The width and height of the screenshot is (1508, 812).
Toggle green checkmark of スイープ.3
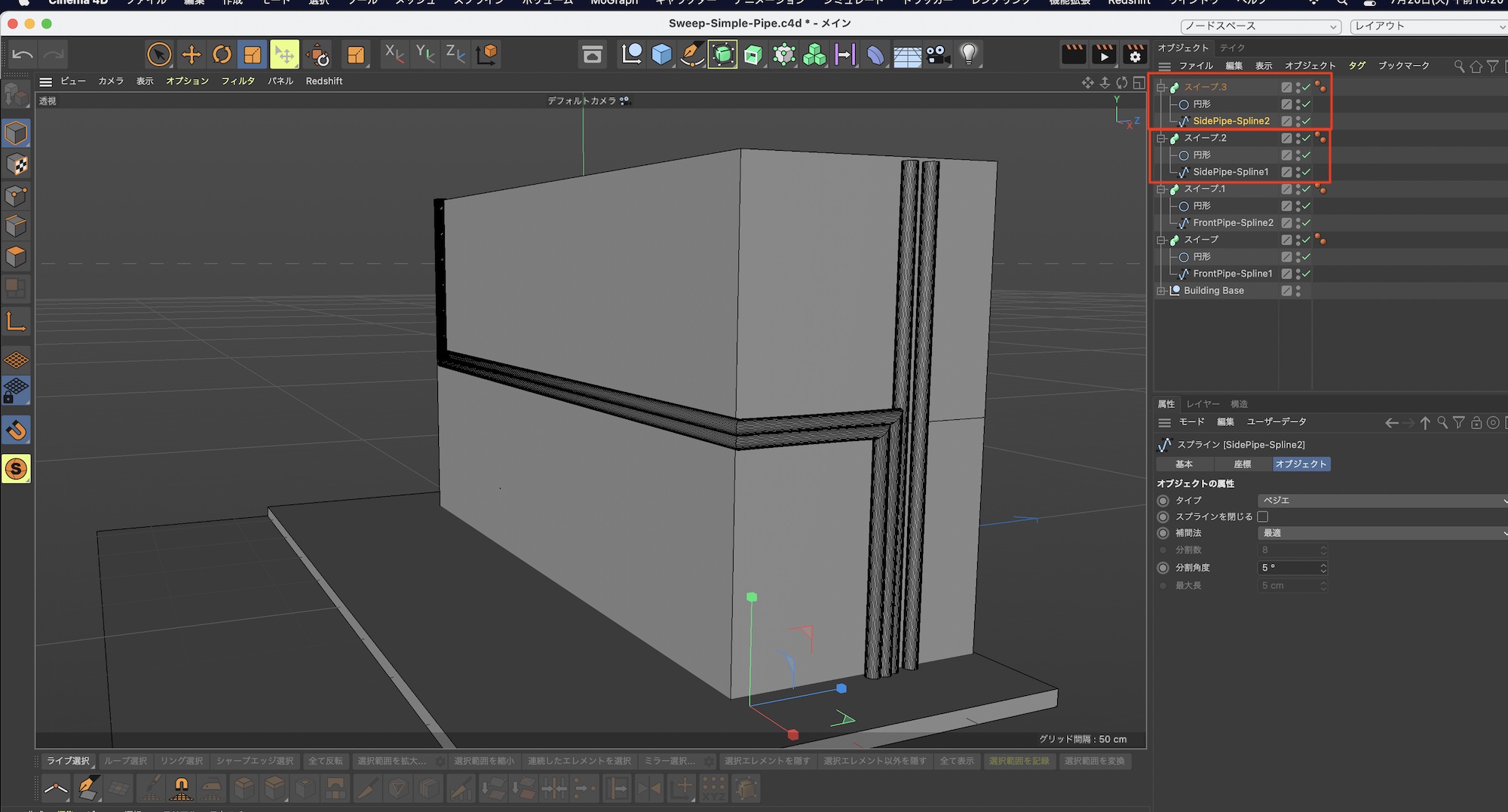[1307, 87]
